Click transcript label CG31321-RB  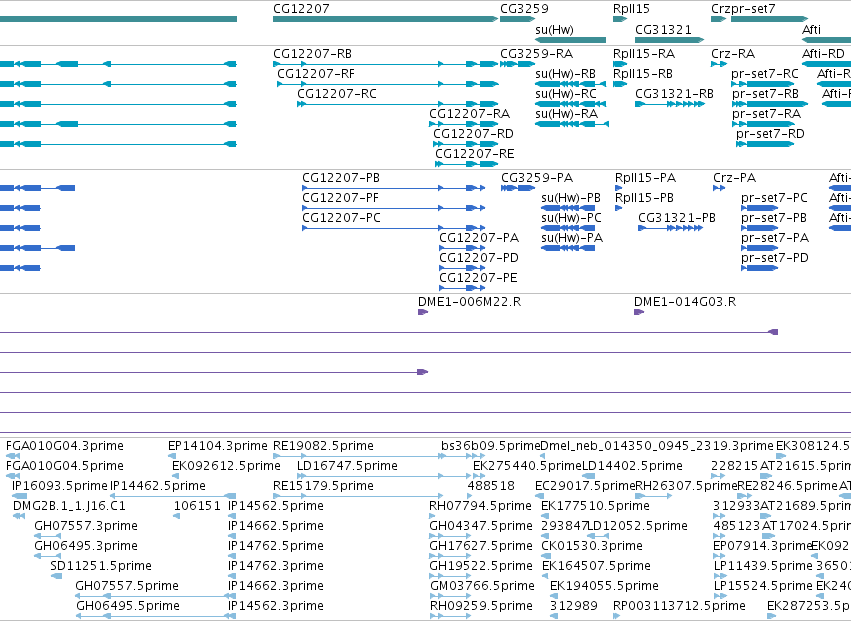(674, 94)
